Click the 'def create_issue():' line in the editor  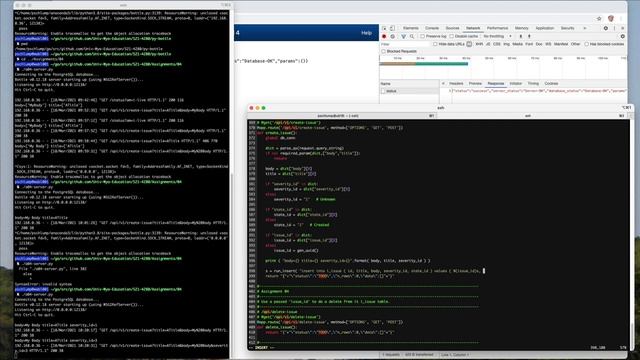[278, 133]
